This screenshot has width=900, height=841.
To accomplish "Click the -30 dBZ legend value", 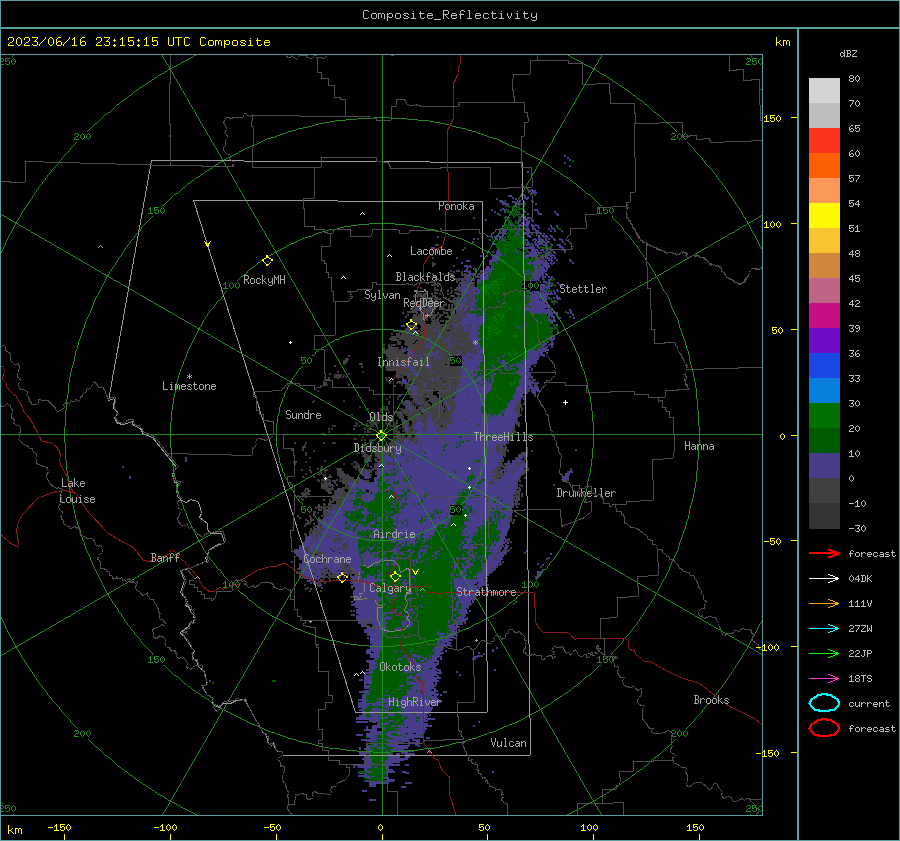I will 857,528.
